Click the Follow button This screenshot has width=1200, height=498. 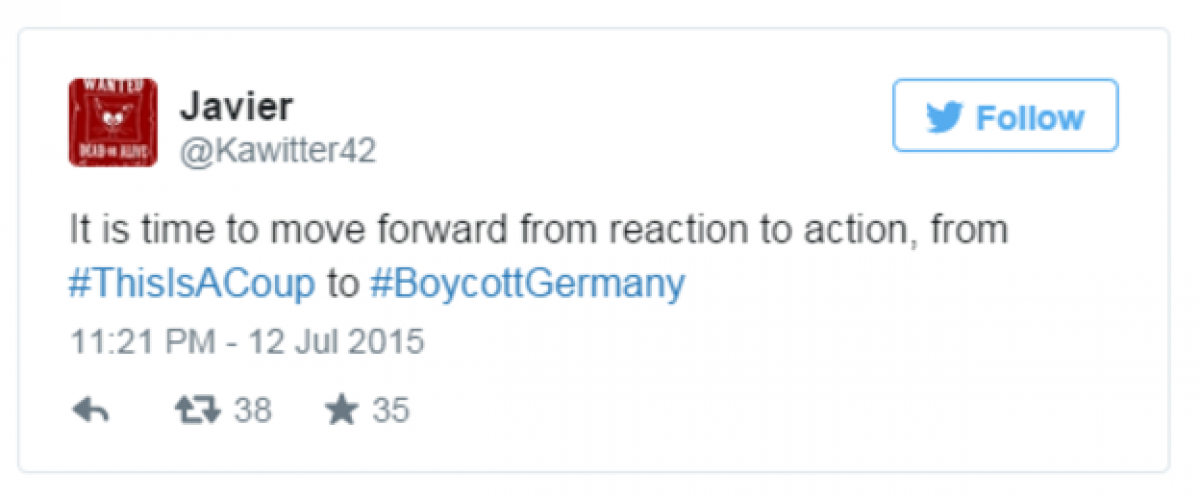(x=1005, y=116)
